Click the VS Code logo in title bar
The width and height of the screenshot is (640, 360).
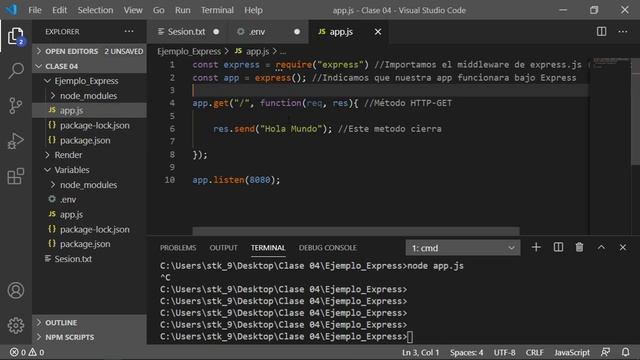11,10
